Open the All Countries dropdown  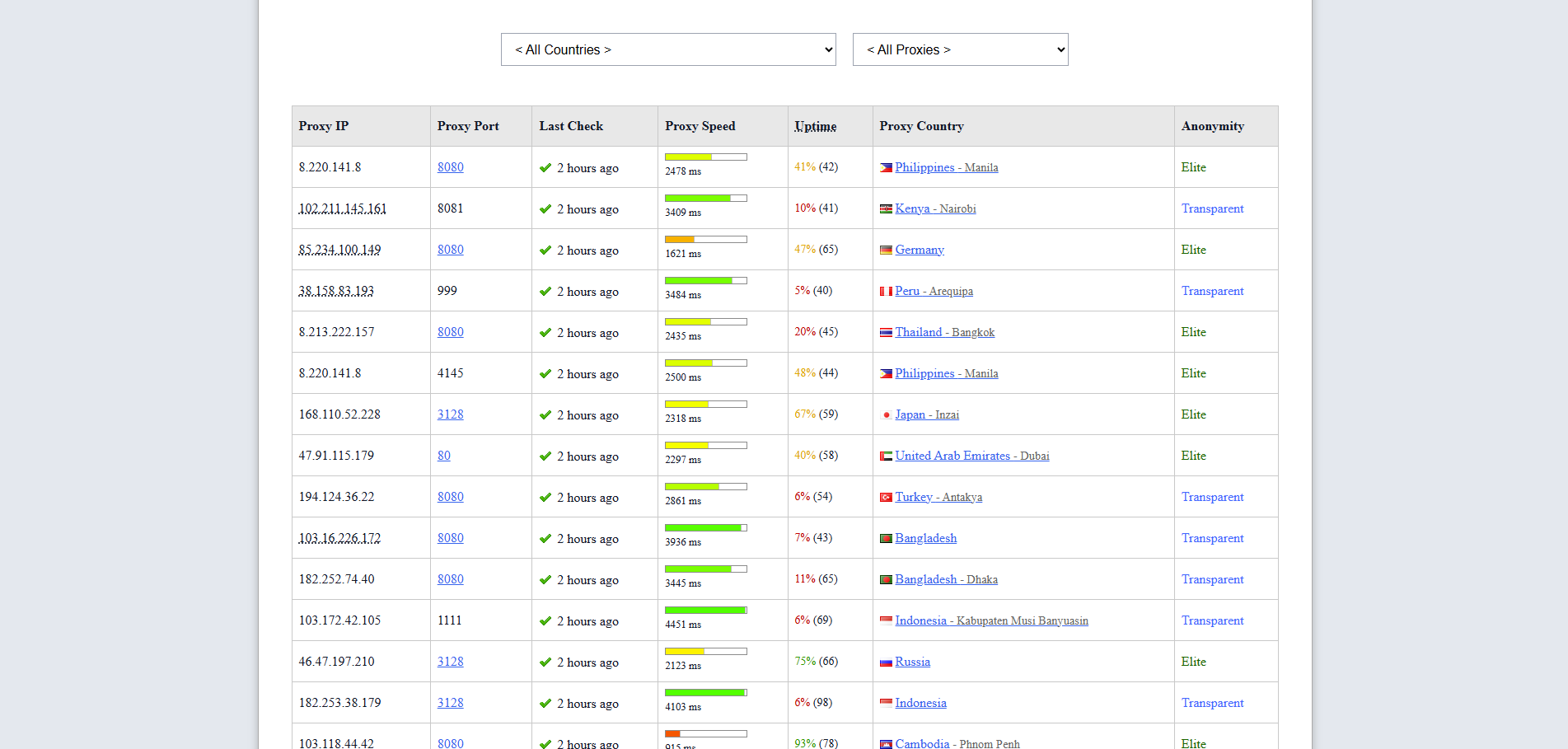(668, 49)
